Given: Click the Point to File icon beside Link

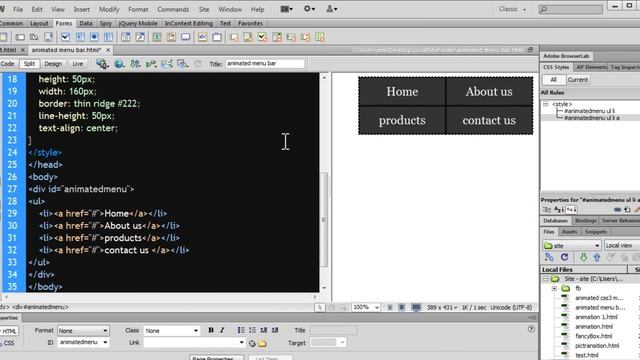Looking at the screenshot, I should pos(252,343).
